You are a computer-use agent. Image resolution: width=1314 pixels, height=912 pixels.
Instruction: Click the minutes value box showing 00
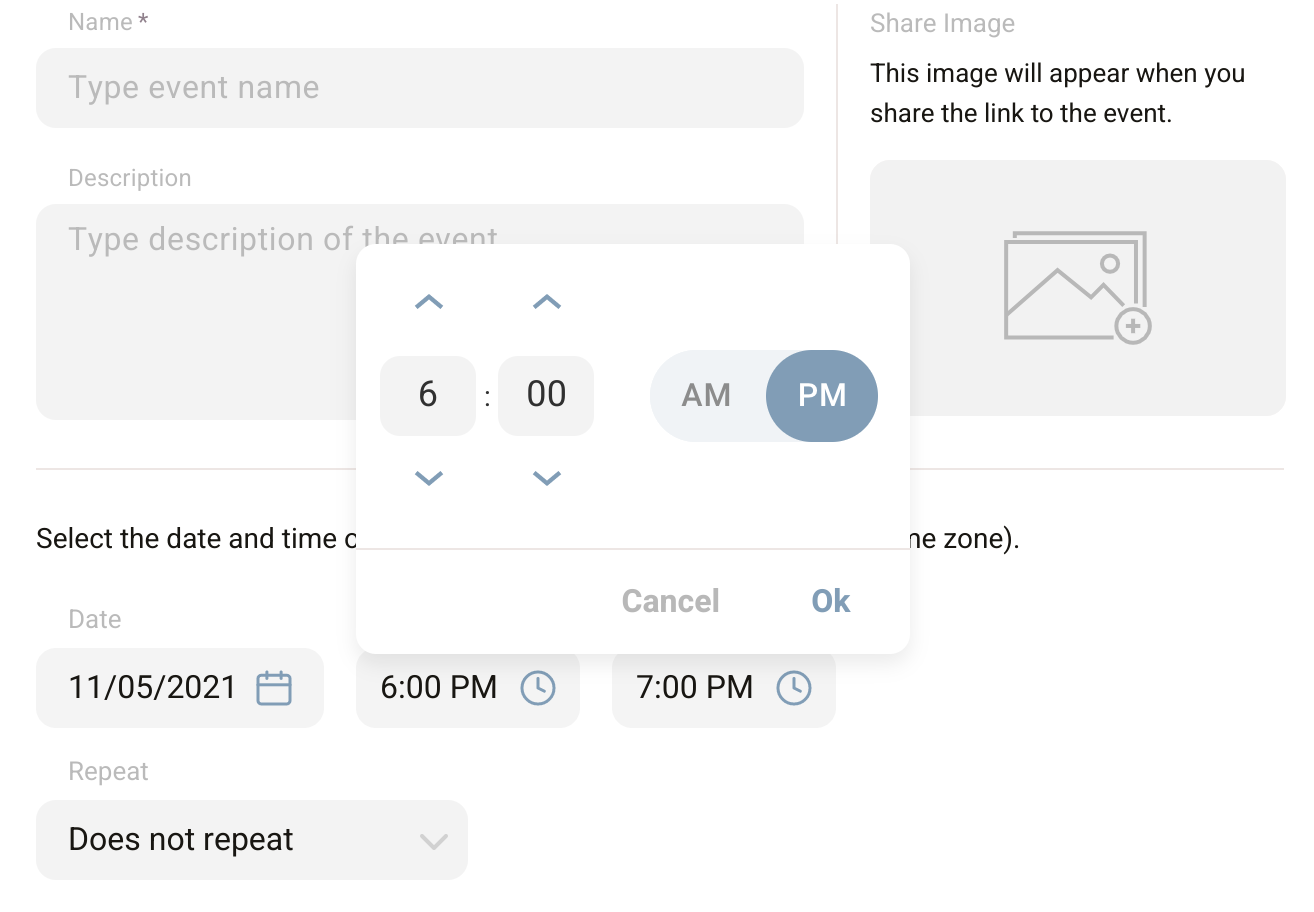[546, 395]
